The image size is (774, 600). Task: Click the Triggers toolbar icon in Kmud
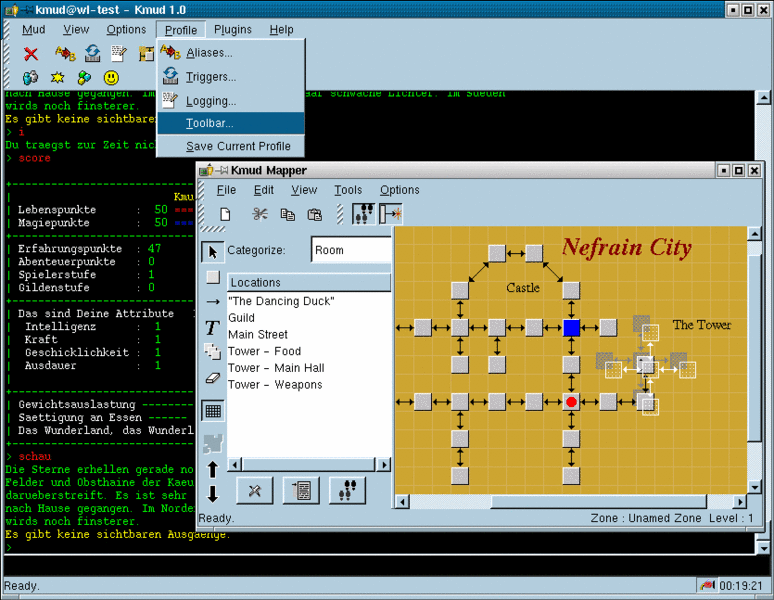pyautogui.click(x=92, y=53)
